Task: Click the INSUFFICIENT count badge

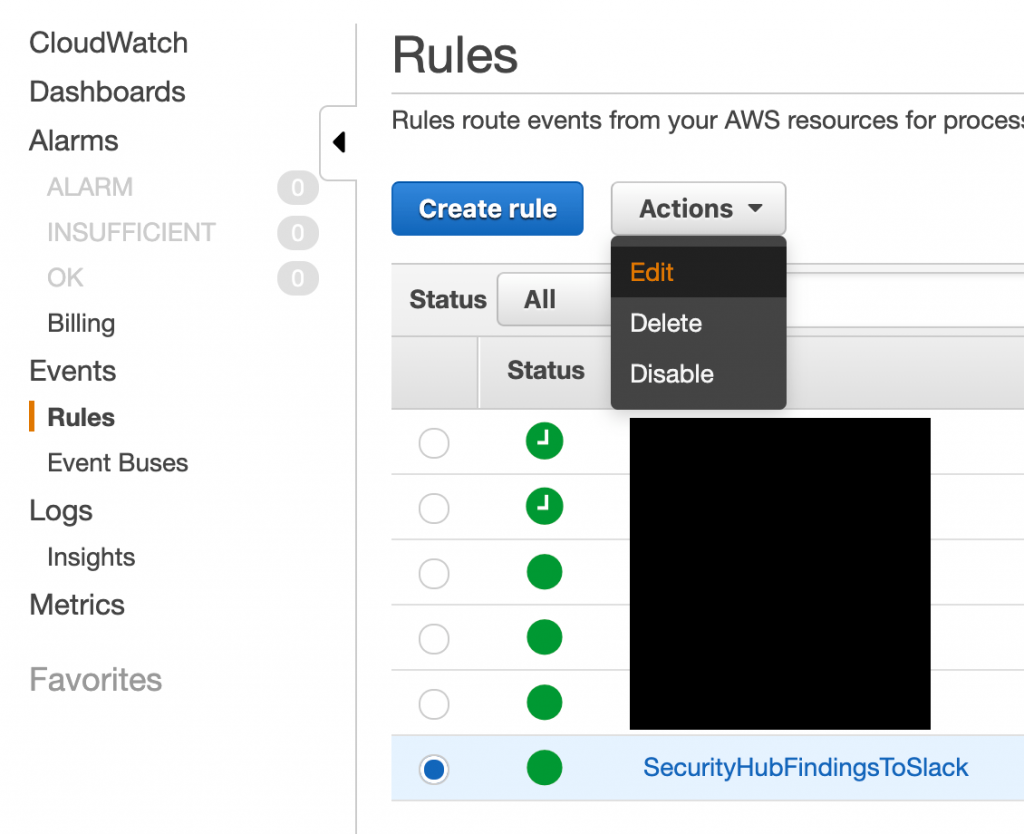Action: 298,233
